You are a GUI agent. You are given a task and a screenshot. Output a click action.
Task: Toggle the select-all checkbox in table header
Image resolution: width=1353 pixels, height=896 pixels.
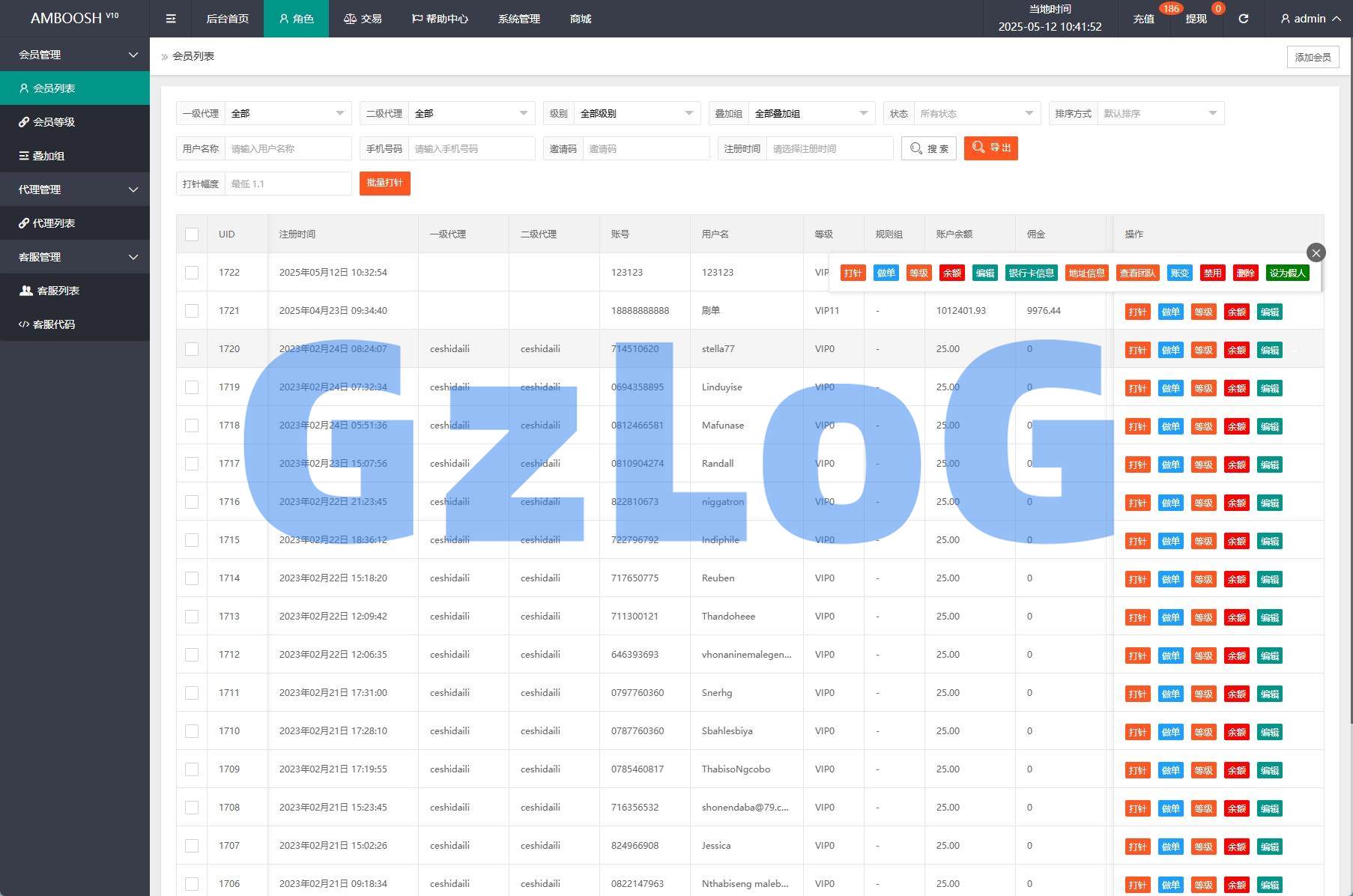[x=192, y=234]
